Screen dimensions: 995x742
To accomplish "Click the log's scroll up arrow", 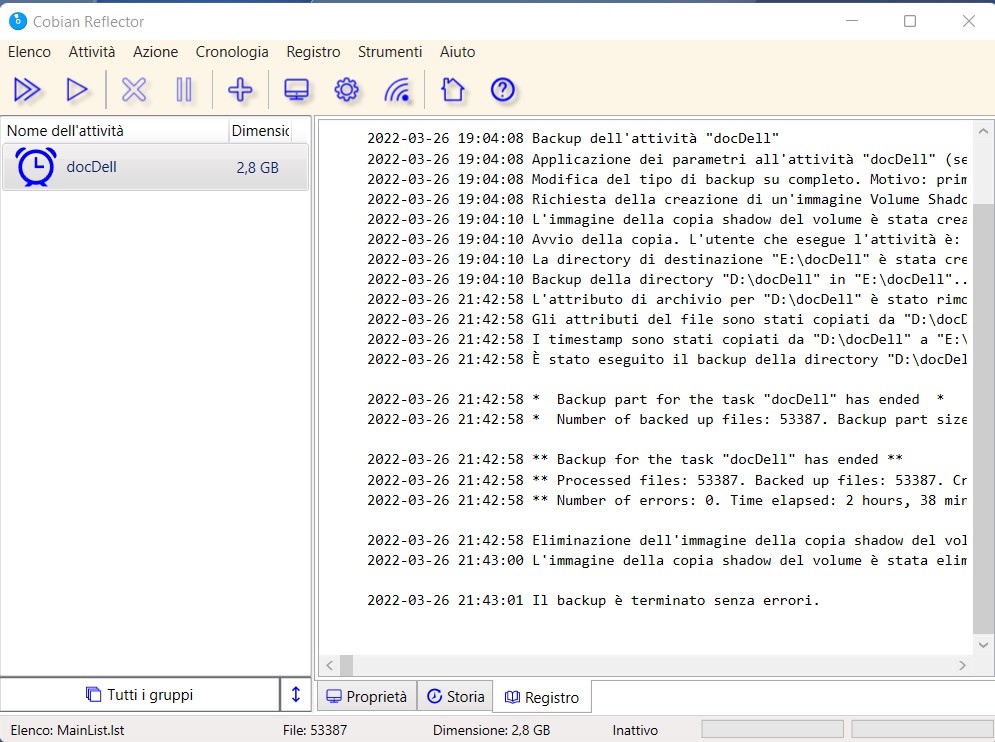I will coord(983,131).
